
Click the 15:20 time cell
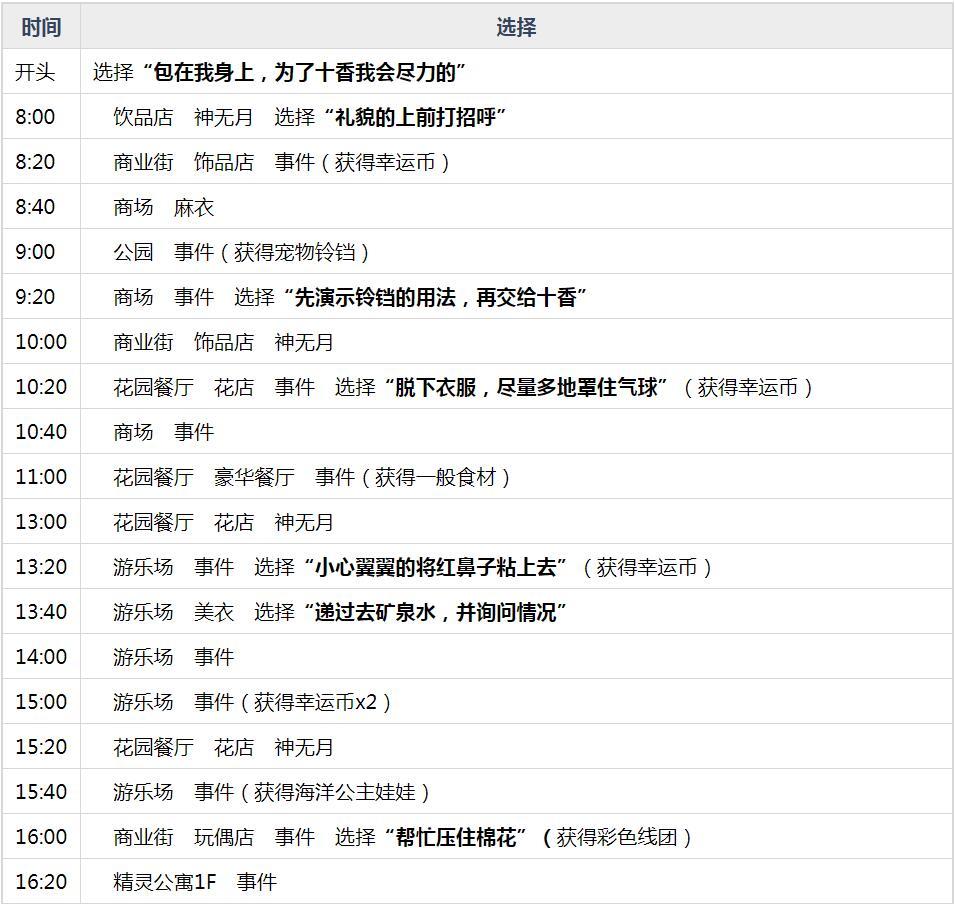click(x=41, y=747)
